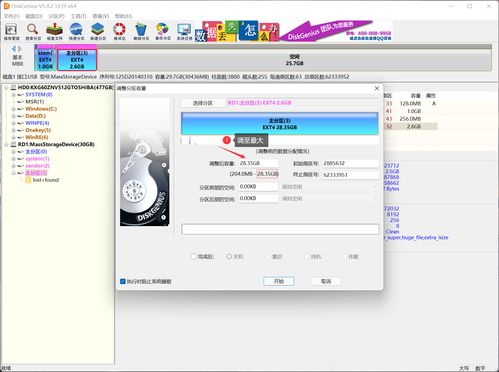Open the 磁盘(D) menu
The height and width of the screenshot is (372, 499).
pos(34,16)
